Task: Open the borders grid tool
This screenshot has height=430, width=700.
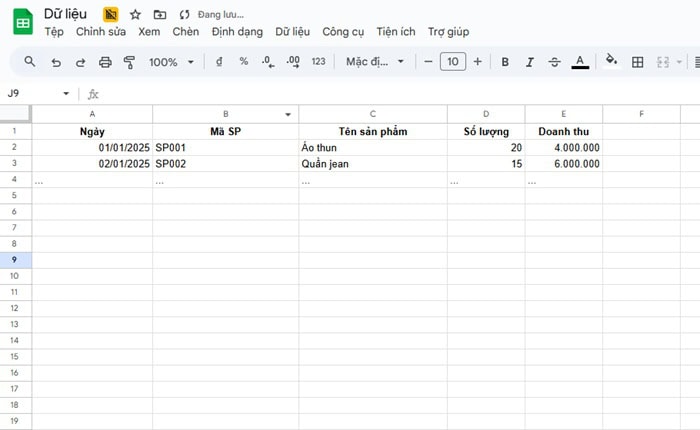Action: point(638,62)
